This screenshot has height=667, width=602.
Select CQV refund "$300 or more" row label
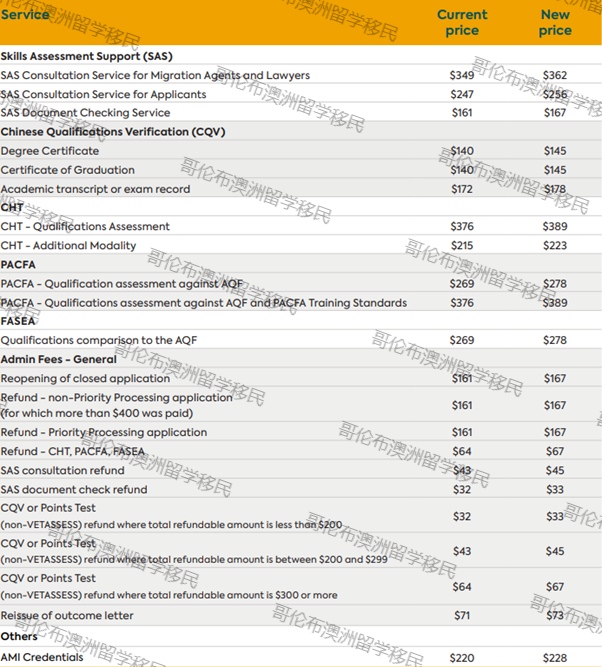pos(169,587)
